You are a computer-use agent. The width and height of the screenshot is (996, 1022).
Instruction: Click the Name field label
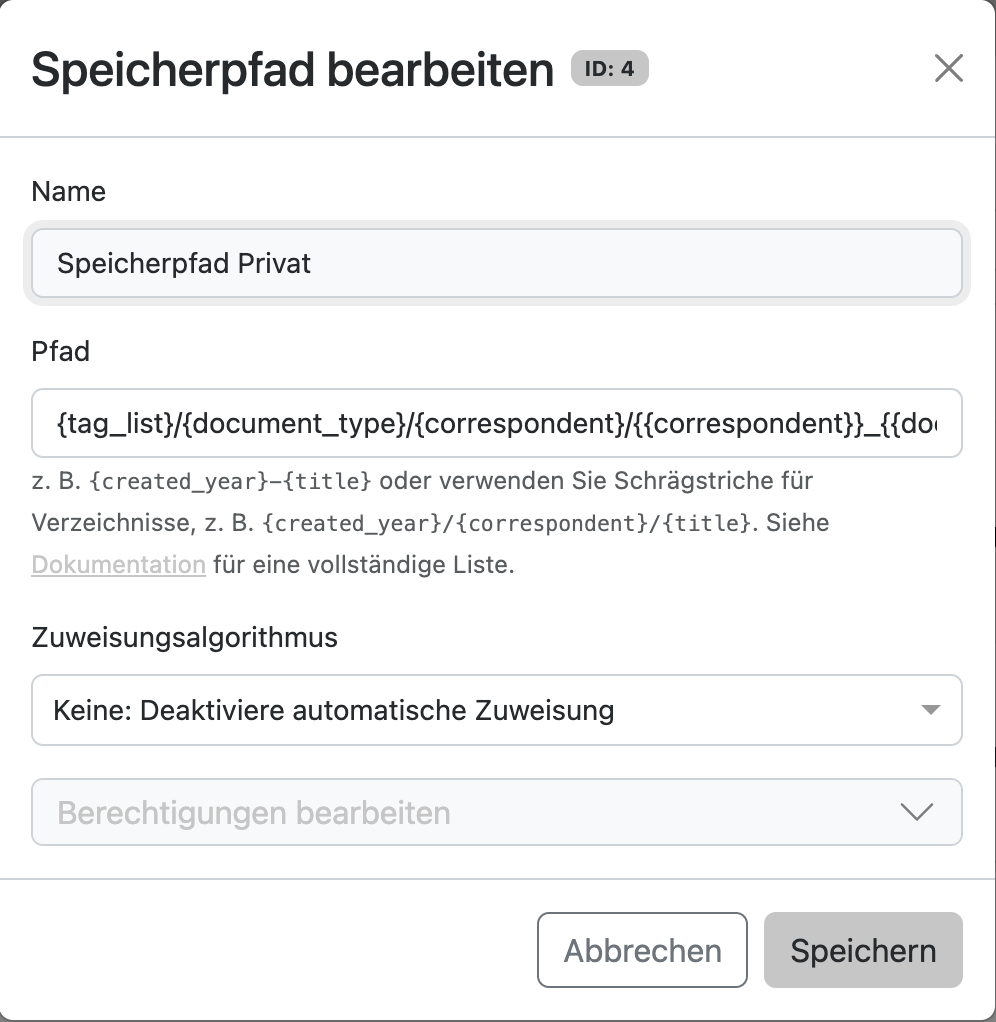tap(68, 192)
